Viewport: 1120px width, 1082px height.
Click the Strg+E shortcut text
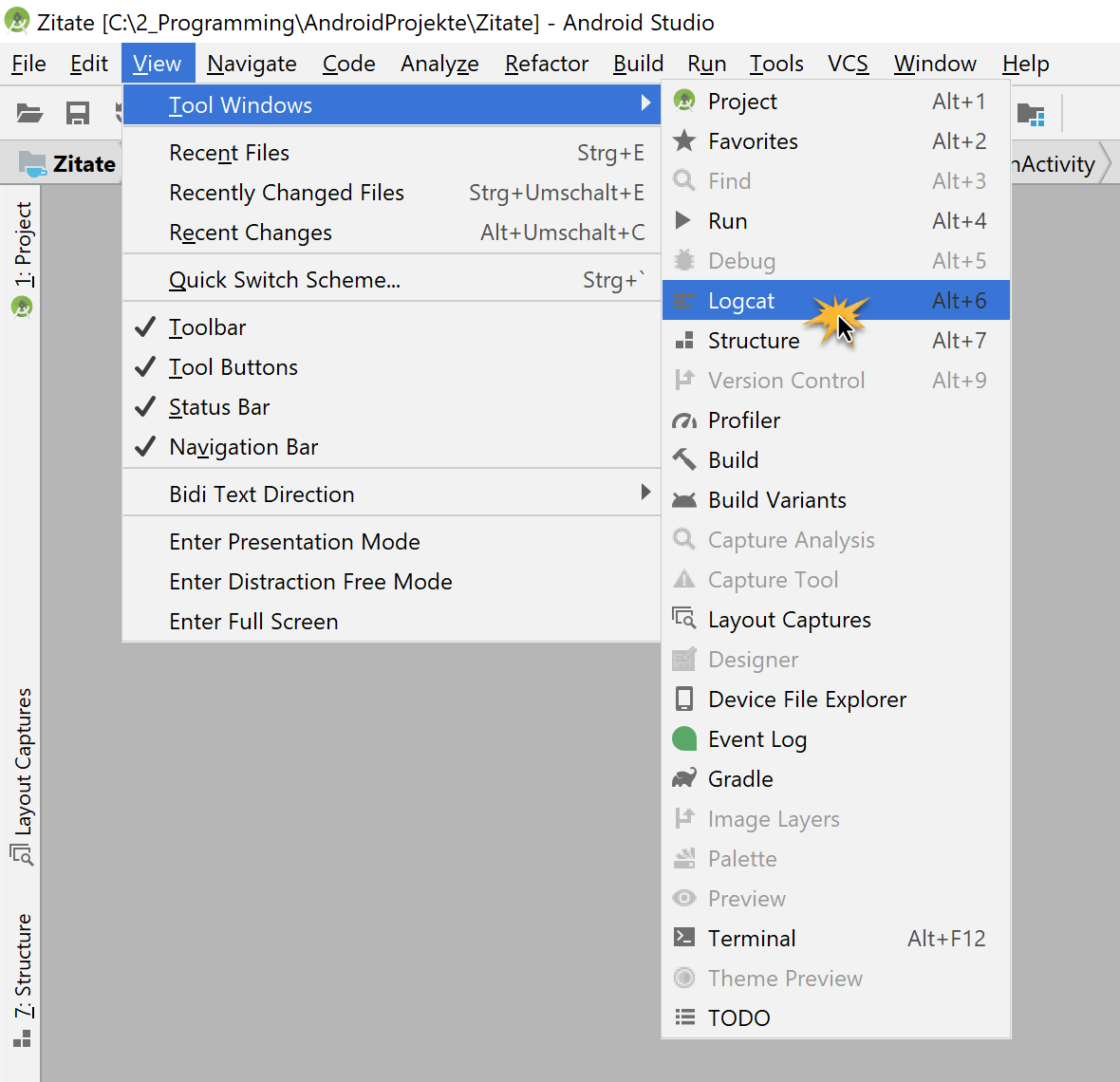pyautogui.click(x=610, y=153)
